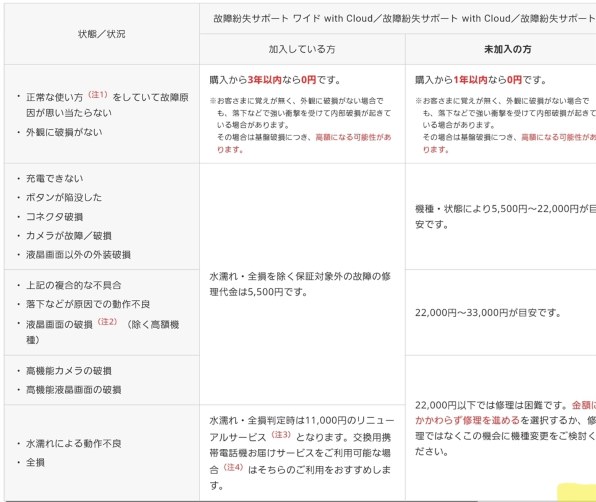
Task: Open footnote 注2 next to 液晶画面の破損
Action: (107, 321)
